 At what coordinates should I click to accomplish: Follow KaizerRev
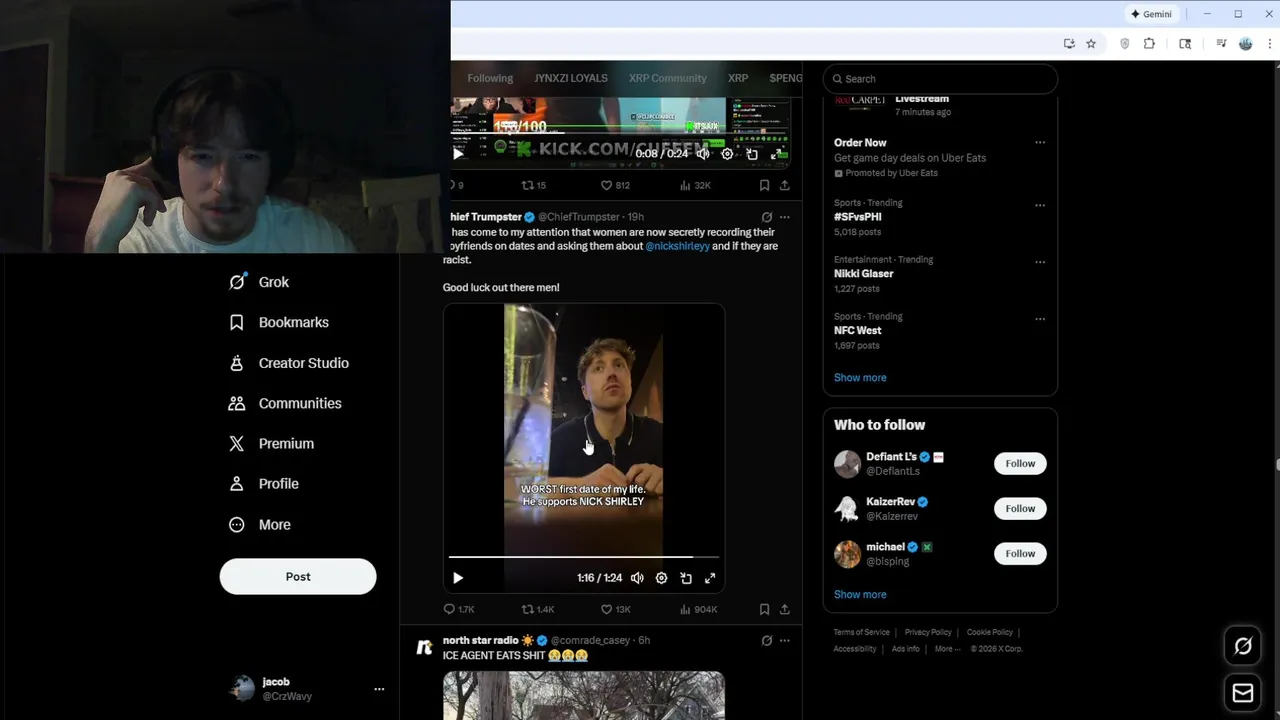pyautogui.click(x=1020, y=508)
